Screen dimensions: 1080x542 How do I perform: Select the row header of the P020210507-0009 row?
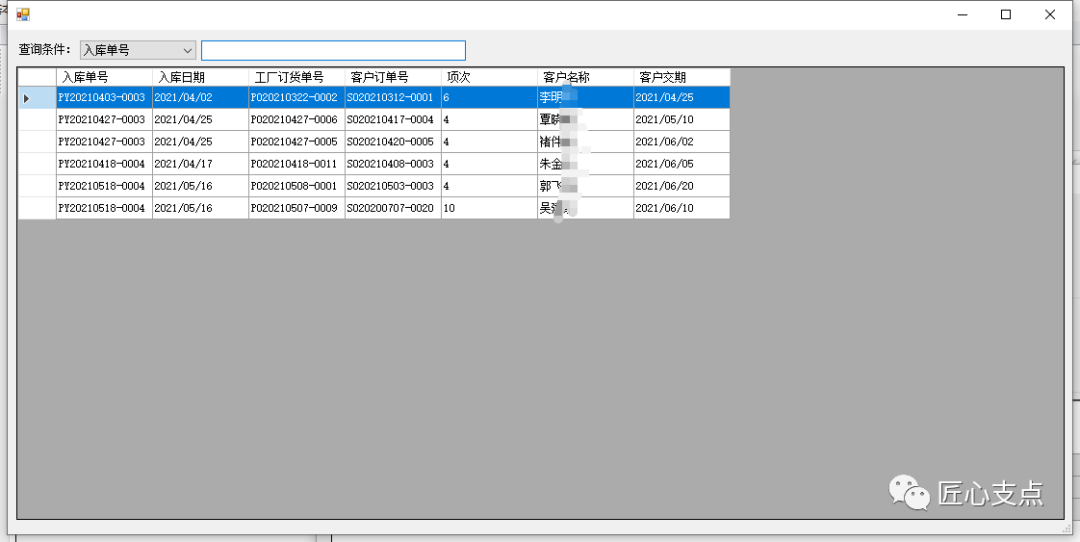point(37,208)
